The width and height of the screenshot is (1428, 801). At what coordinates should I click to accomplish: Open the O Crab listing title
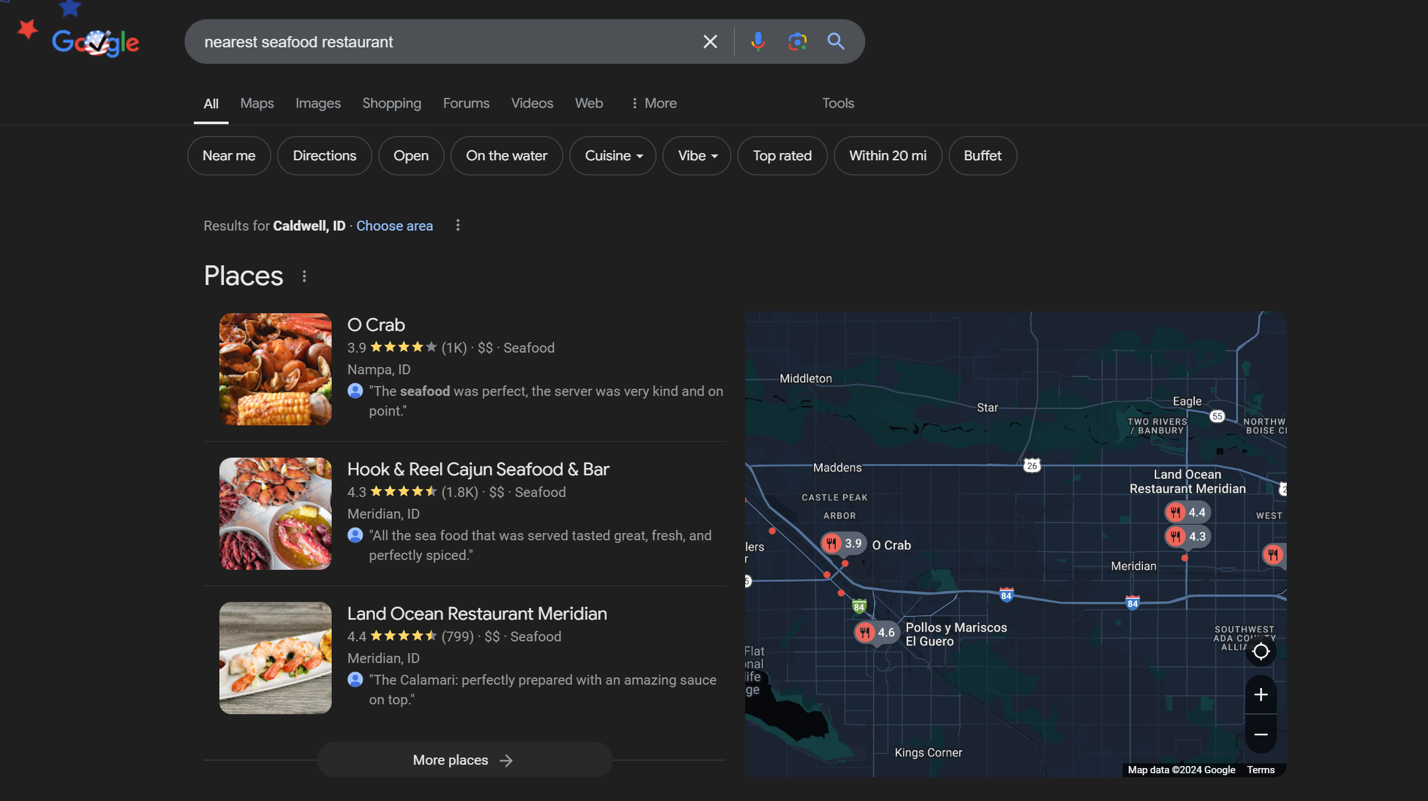(x=376, y=325)
